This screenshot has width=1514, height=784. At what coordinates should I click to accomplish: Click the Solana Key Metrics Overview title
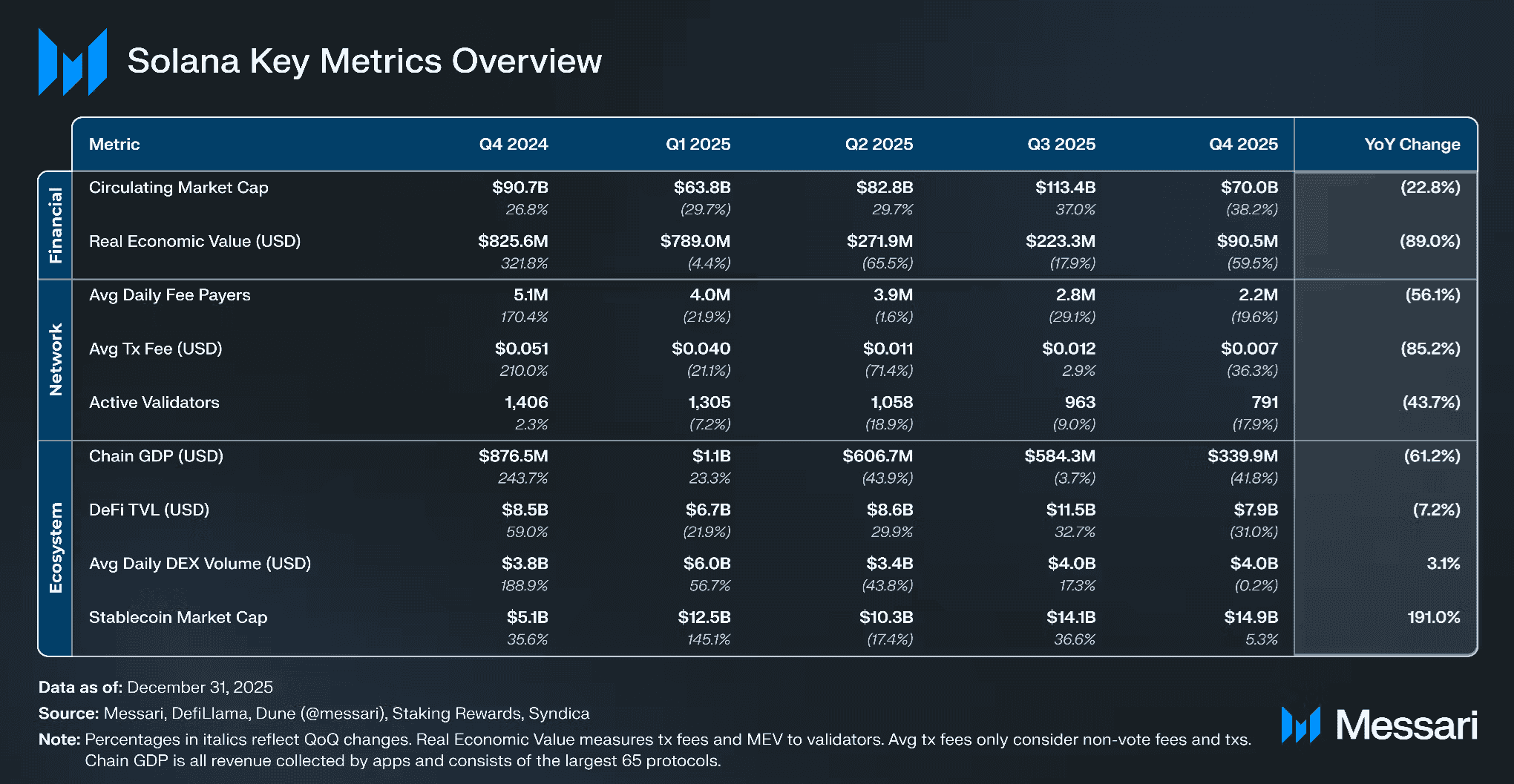point(364,61)
